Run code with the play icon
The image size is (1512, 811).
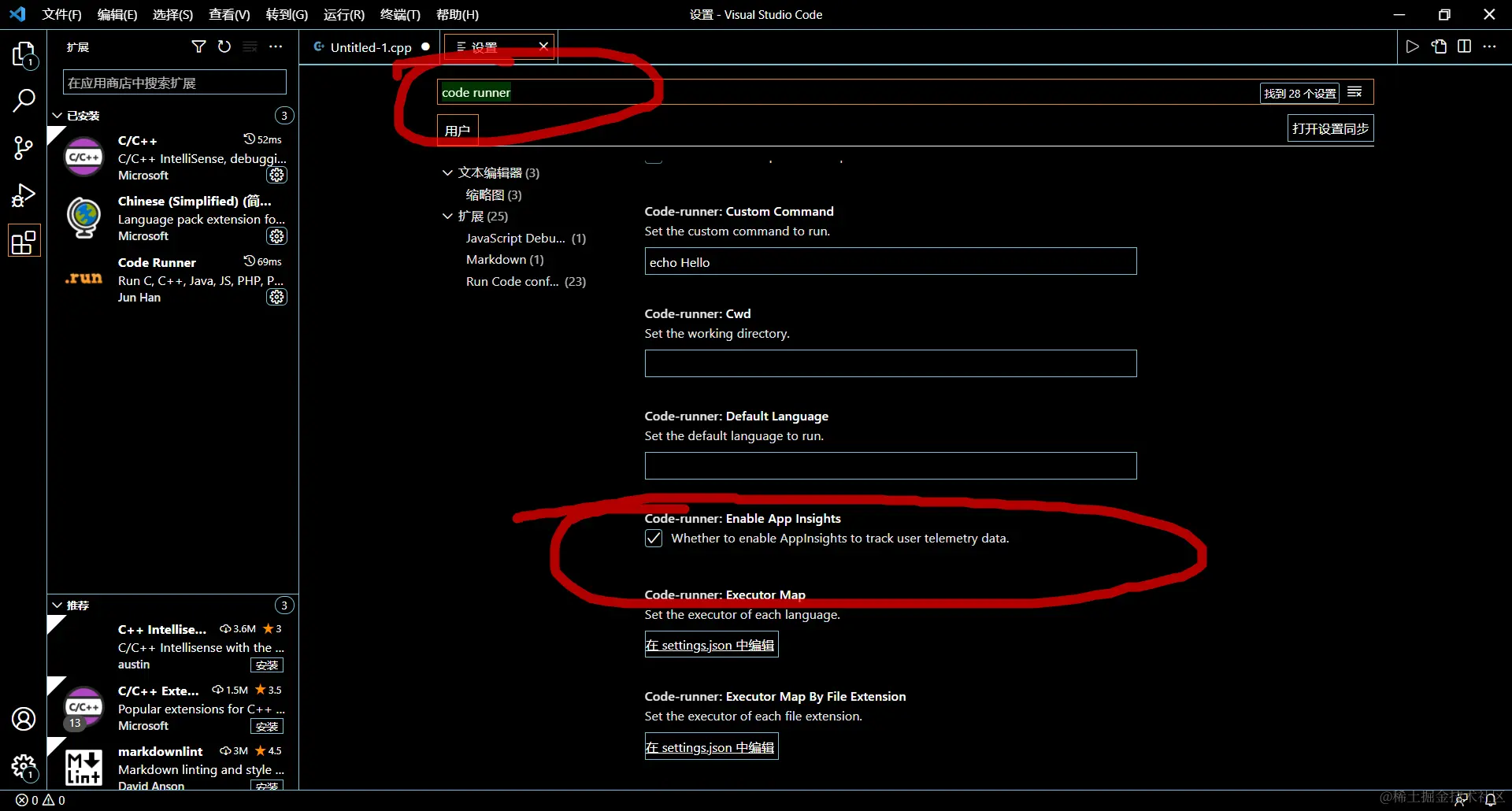coord(1413,46)
